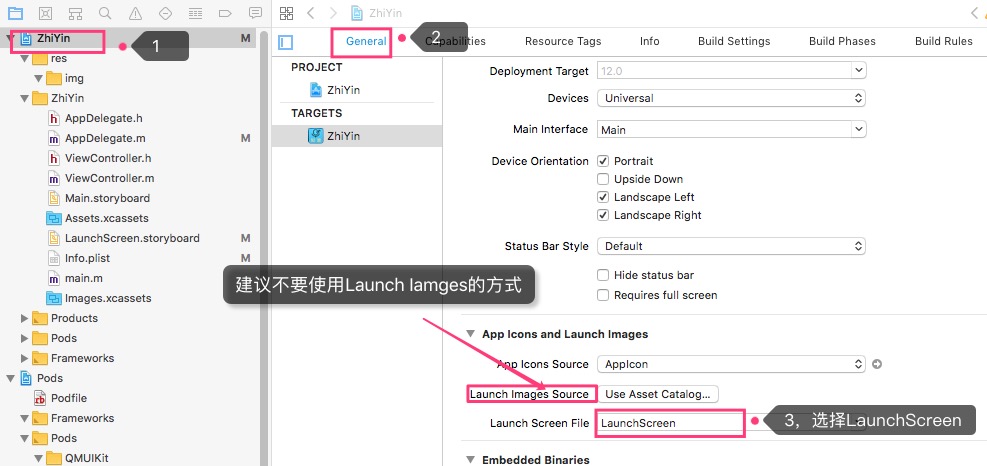Open Main.storyboard file
This screenshot has height=466, width=987.
[x=108, y=198]
